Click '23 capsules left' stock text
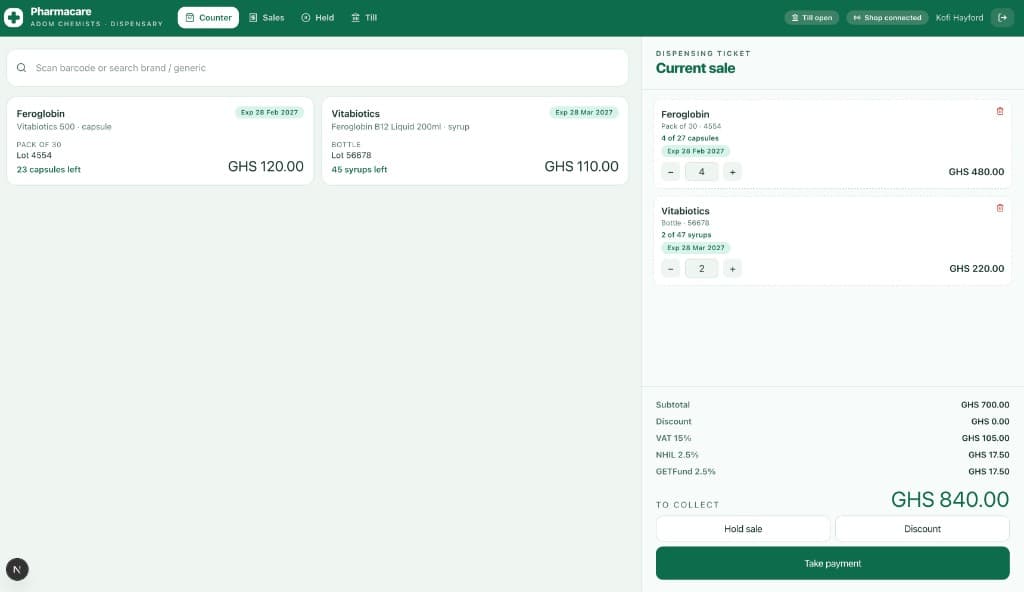1024x592 pixels. click(x=48, y=170)
